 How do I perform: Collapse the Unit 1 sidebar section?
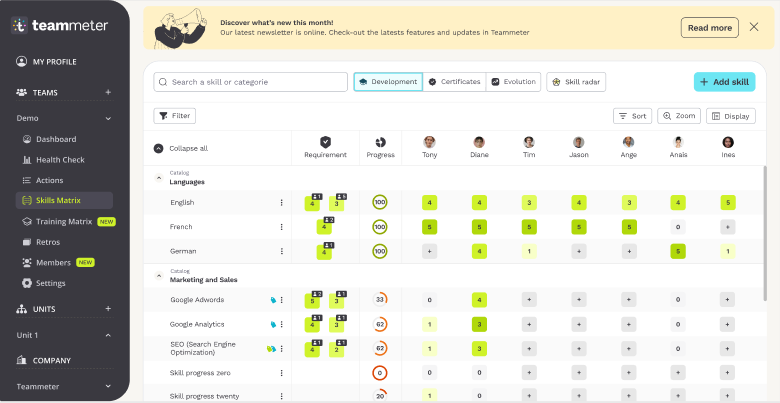coord(108,334)
